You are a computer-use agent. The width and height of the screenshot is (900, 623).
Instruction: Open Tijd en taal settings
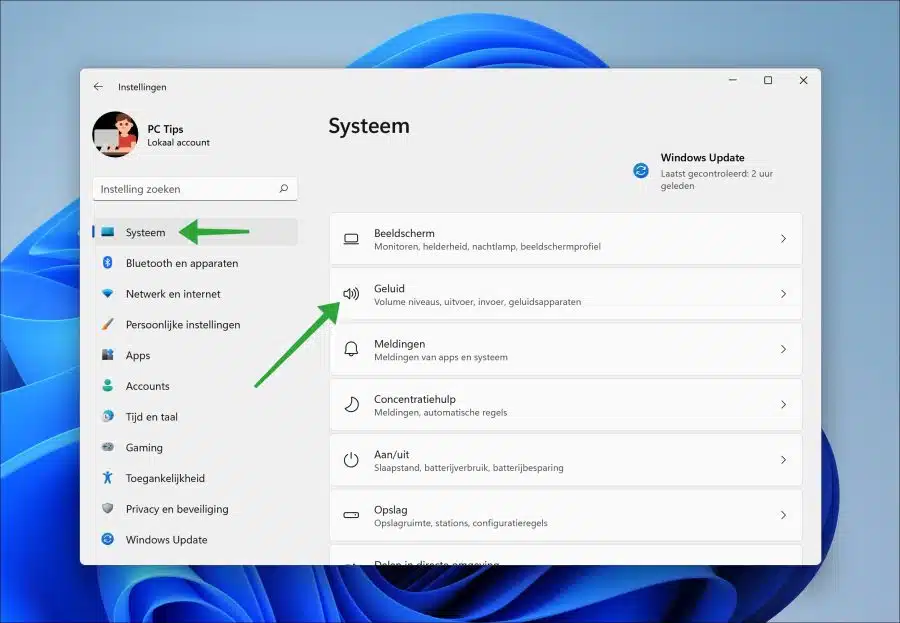coord(152,417)
